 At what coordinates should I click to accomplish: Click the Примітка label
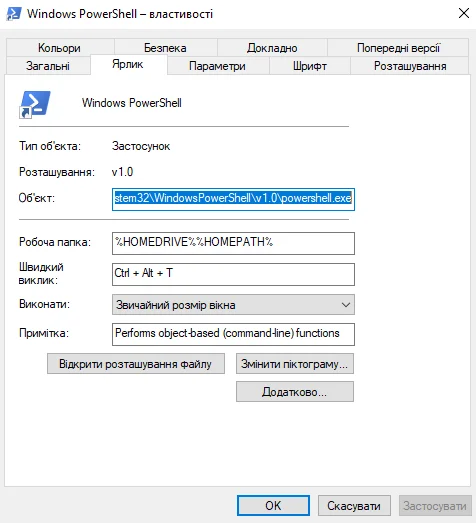44,333
